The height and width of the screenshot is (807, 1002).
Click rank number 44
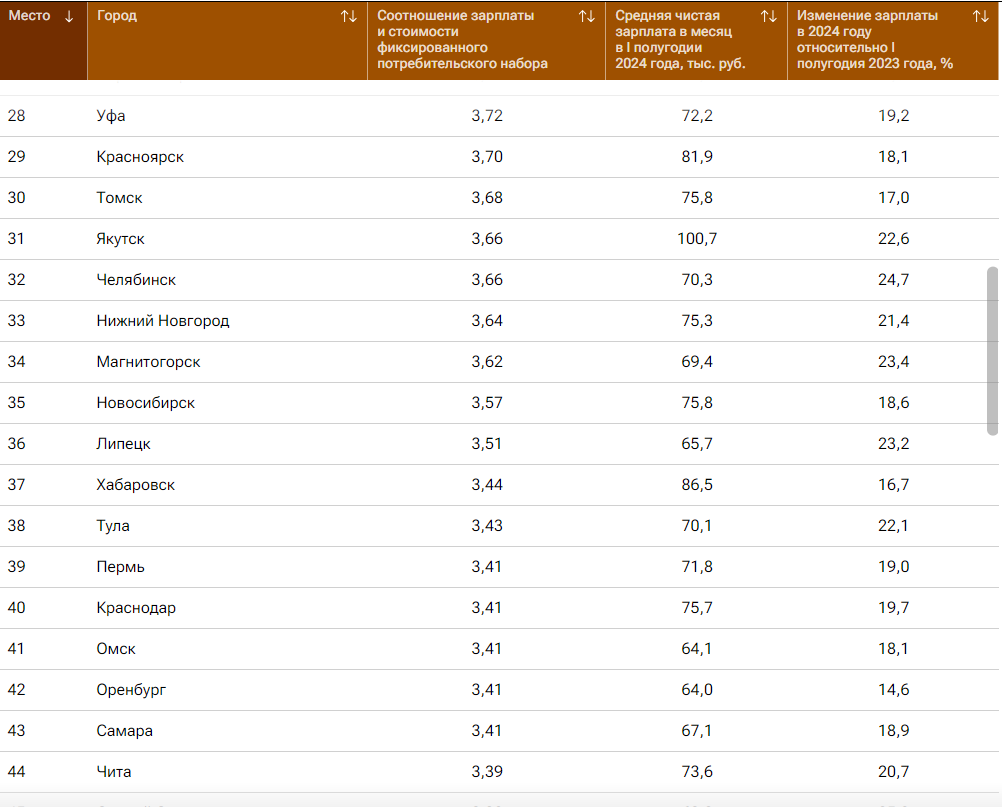pos(17,771)
